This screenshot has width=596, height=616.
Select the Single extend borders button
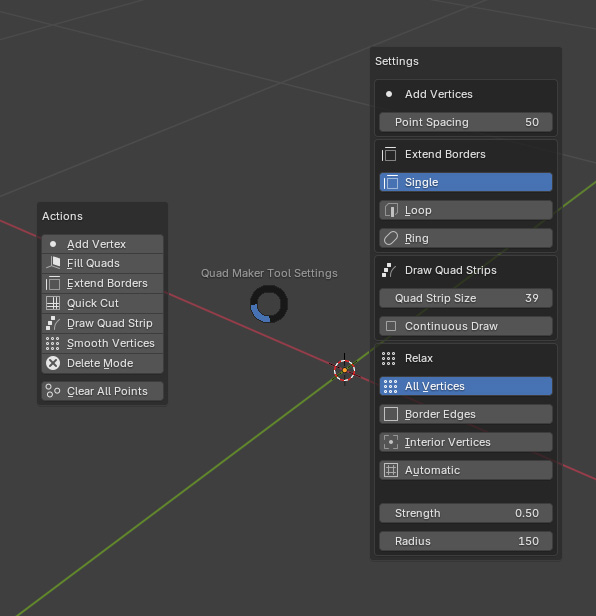tap(466, 182)
